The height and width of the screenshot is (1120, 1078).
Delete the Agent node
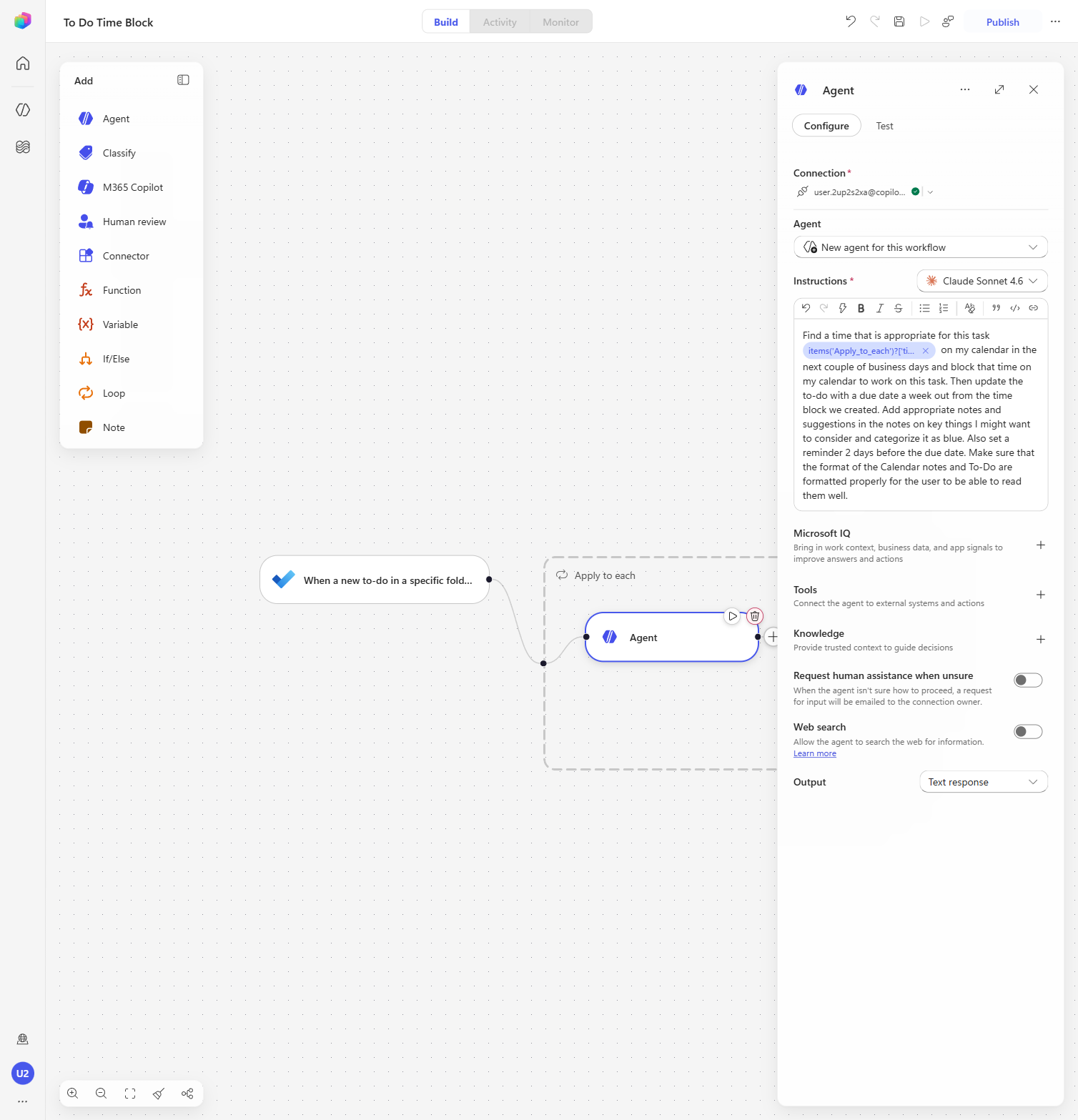tap(755, 615)
